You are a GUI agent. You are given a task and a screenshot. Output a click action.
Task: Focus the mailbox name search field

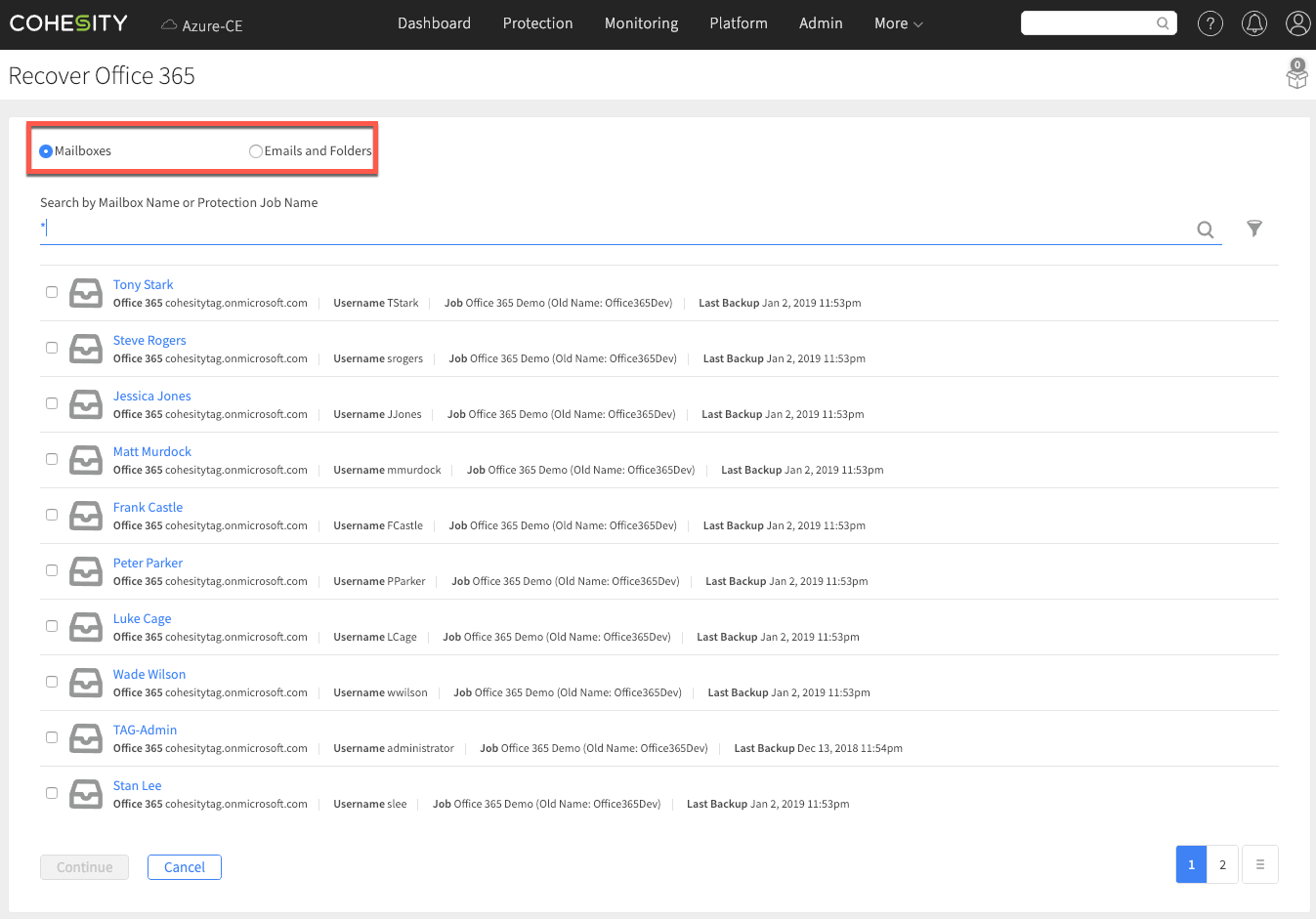[x=616, y=229]
